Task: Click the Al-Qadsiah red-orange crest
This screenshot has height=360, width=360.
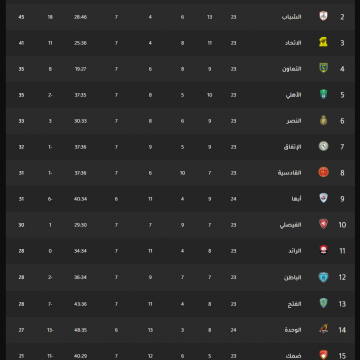Action: point(323,172)
